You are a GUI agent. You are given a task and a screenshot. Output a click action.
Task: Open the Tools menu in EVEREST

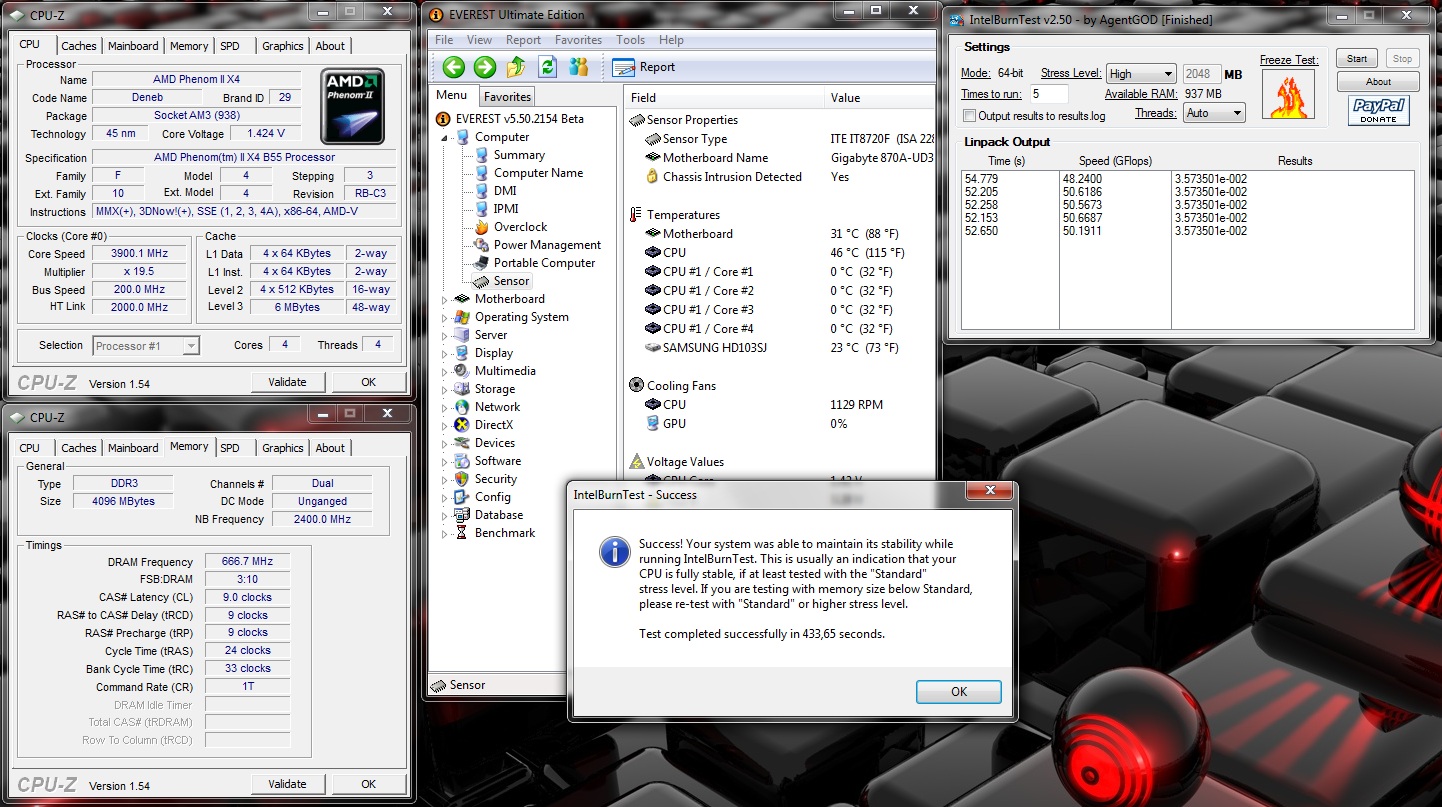[630, 40]
